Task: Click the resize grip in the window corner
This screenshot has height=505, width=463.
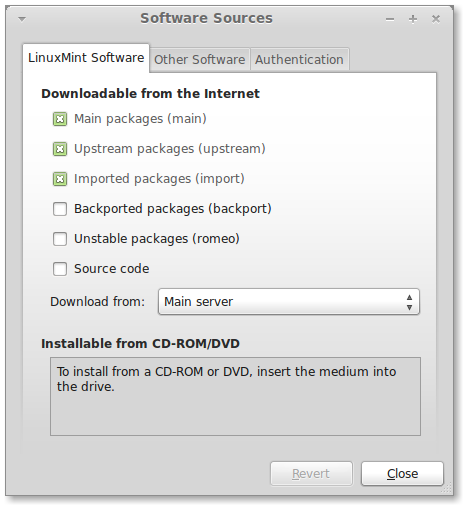Action: 447,489
